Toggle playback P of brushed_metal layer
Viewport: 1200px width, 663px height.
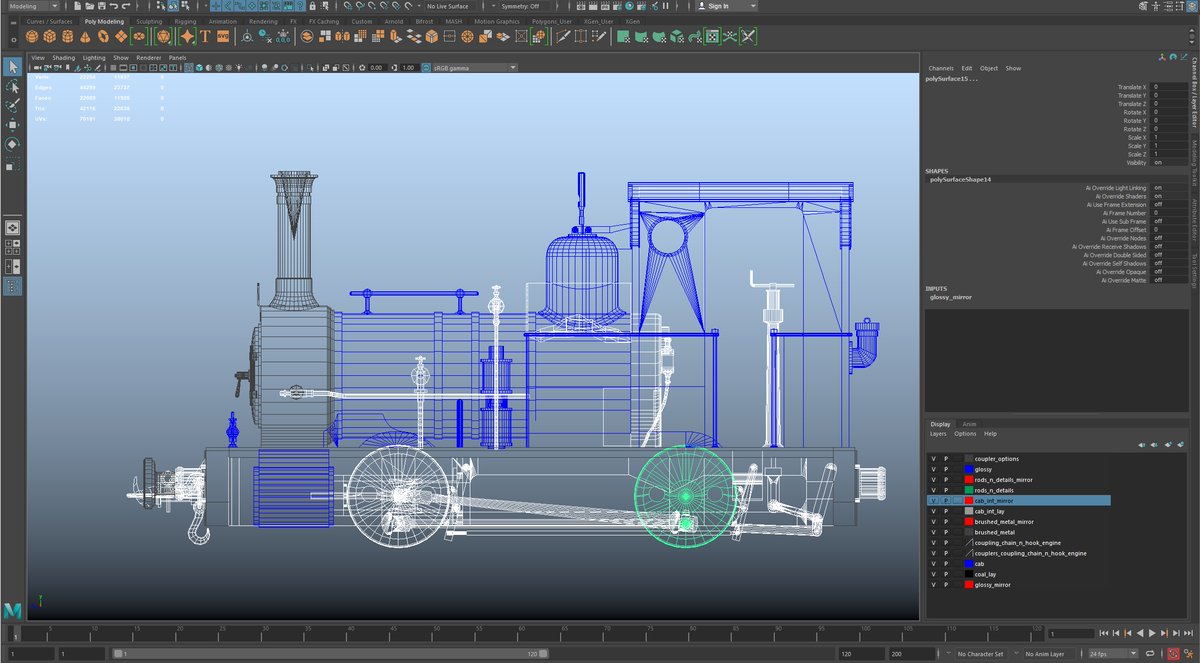(x=946, y=532)
